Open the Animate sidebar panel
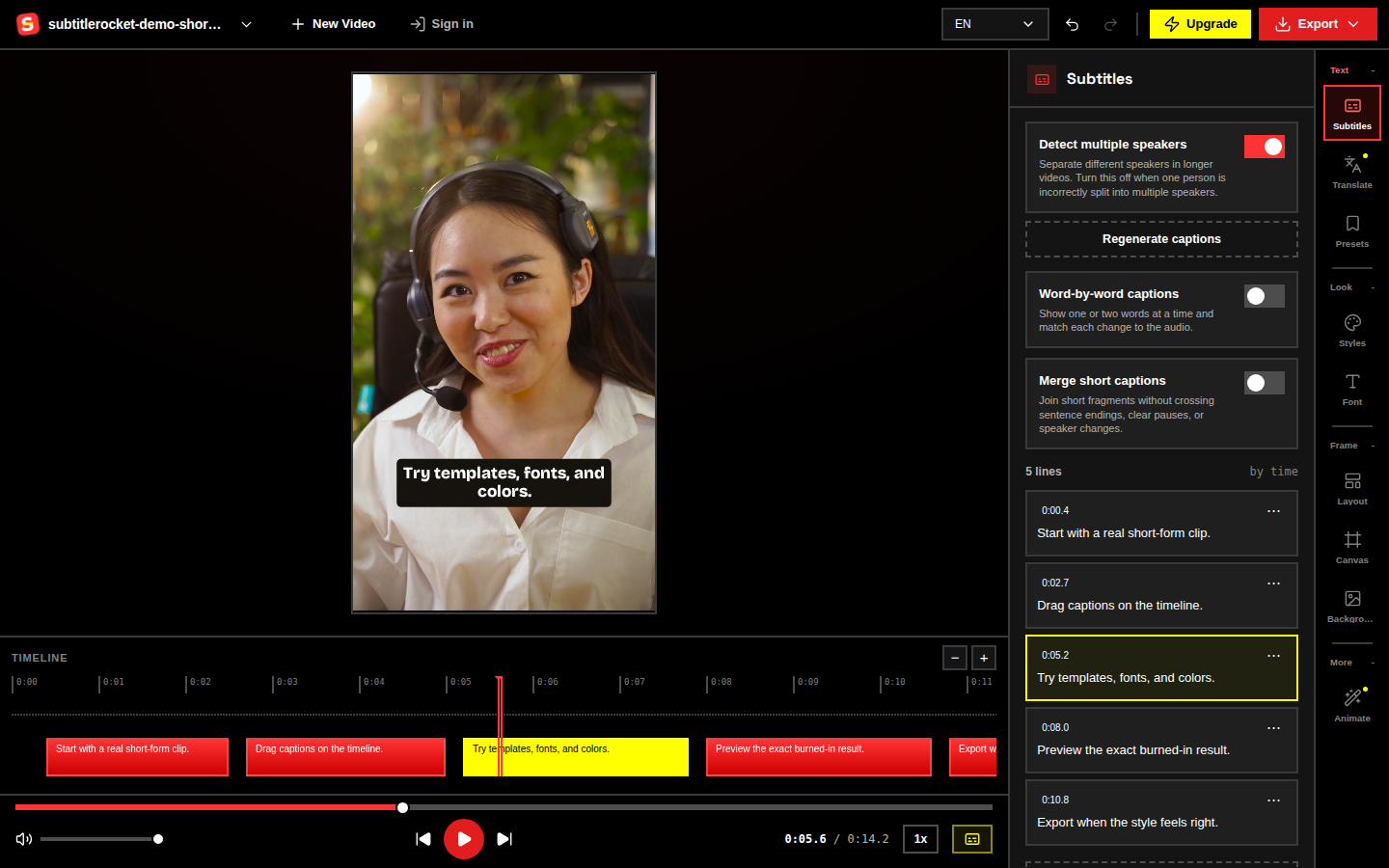 coord(1352,705)
